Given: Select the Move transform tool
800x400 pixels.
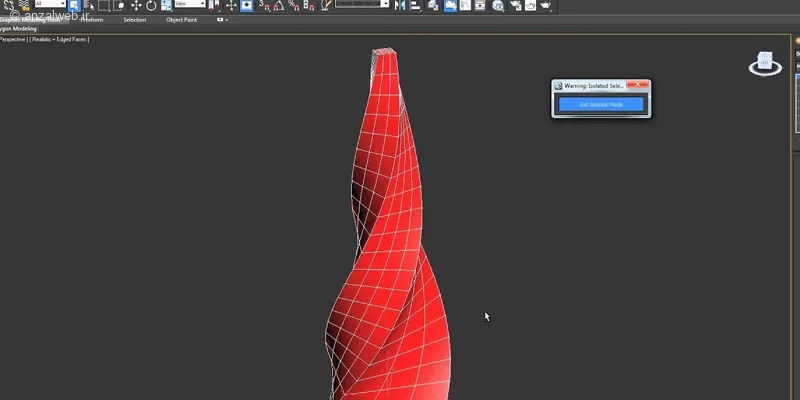Looking at the screenshot, I should 136,5.
